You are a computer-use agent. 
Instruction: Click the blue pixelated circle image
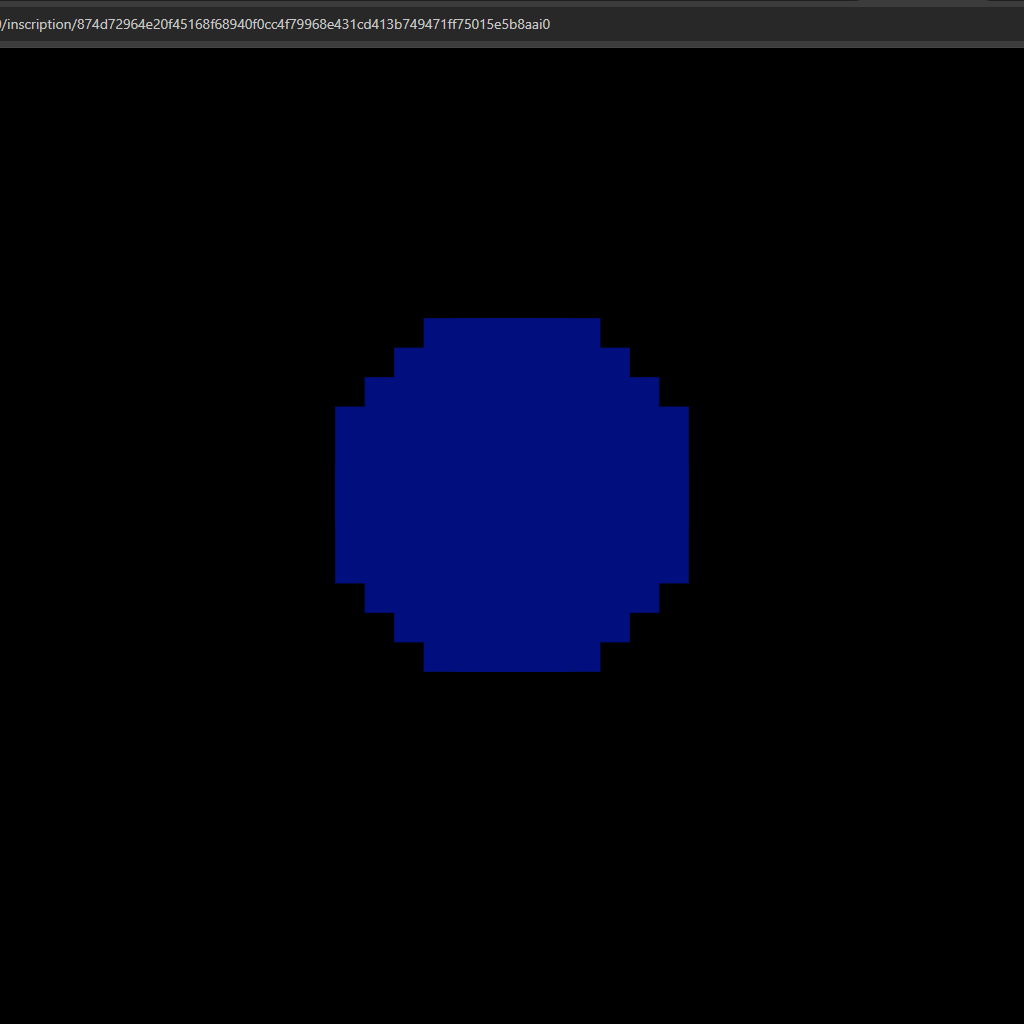click(512, 495)
